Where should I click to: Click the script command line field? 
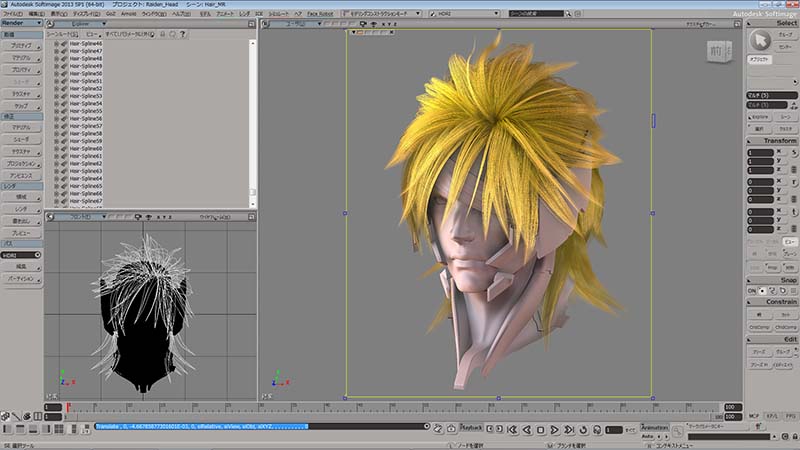(261, 426)
